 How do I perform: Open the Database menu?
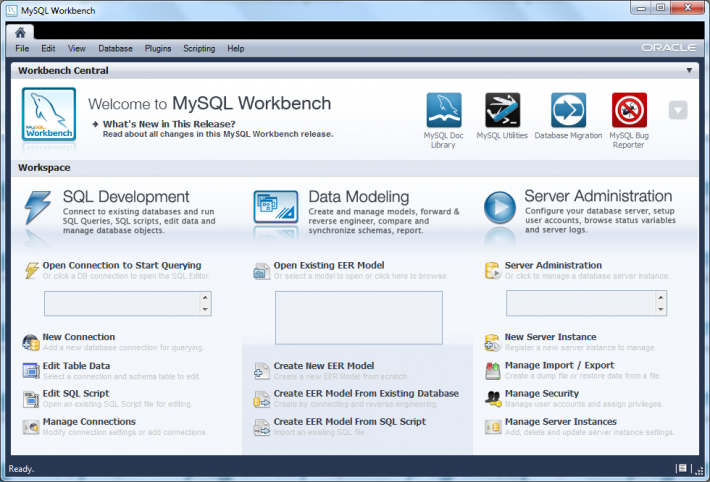115,48
